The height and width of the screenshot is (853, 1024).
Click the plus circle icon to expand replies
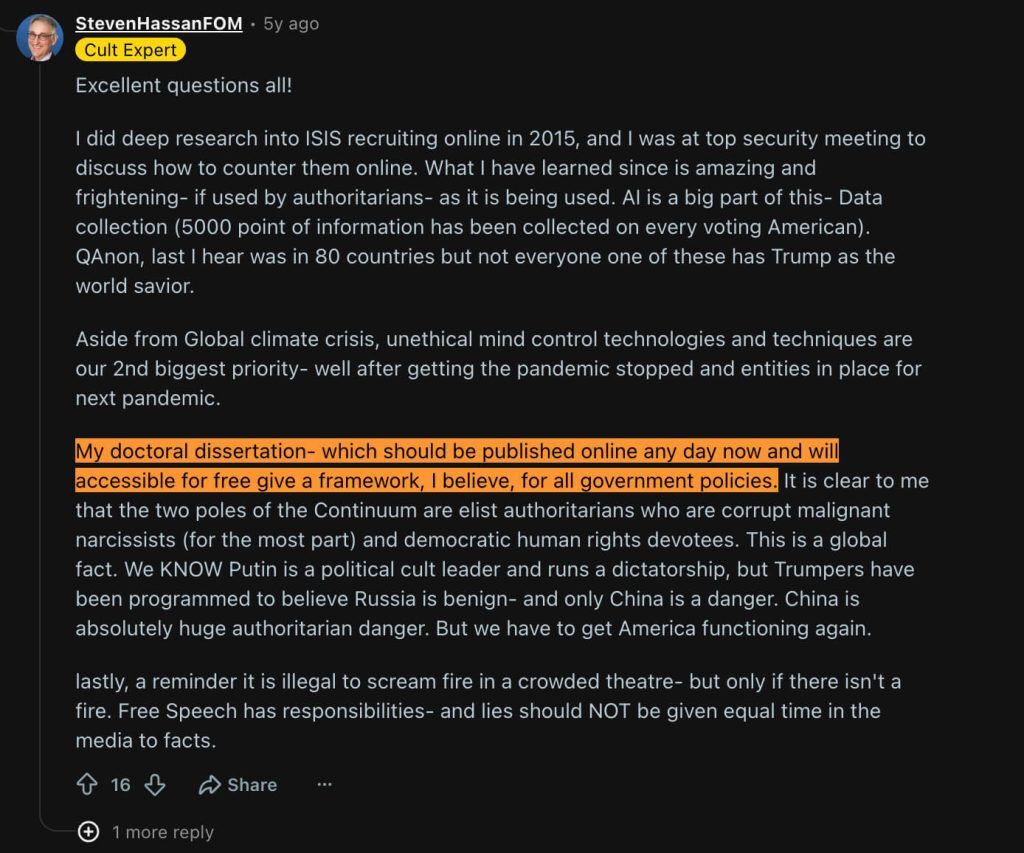(x=88, y=831)
